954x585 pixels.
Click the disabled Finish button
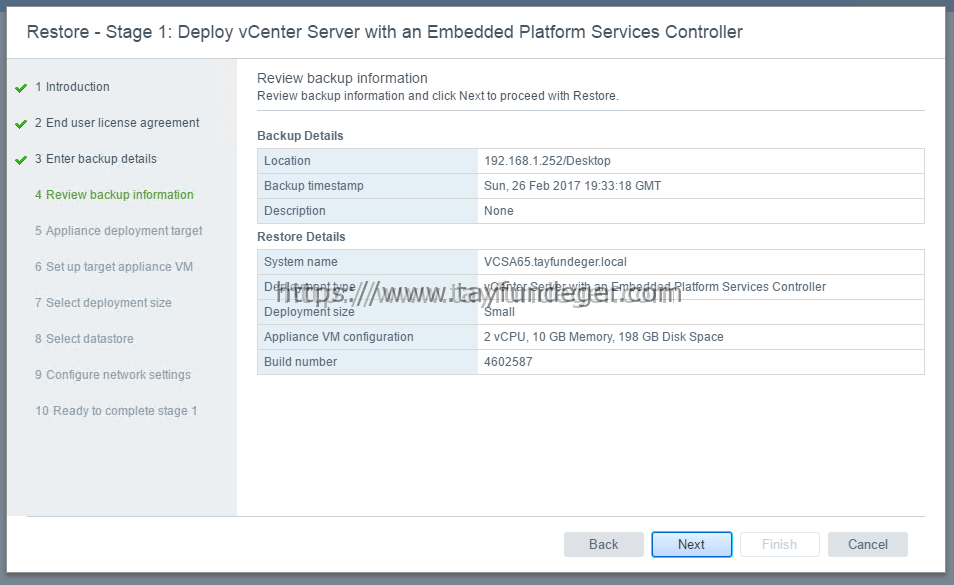[779, 544]
